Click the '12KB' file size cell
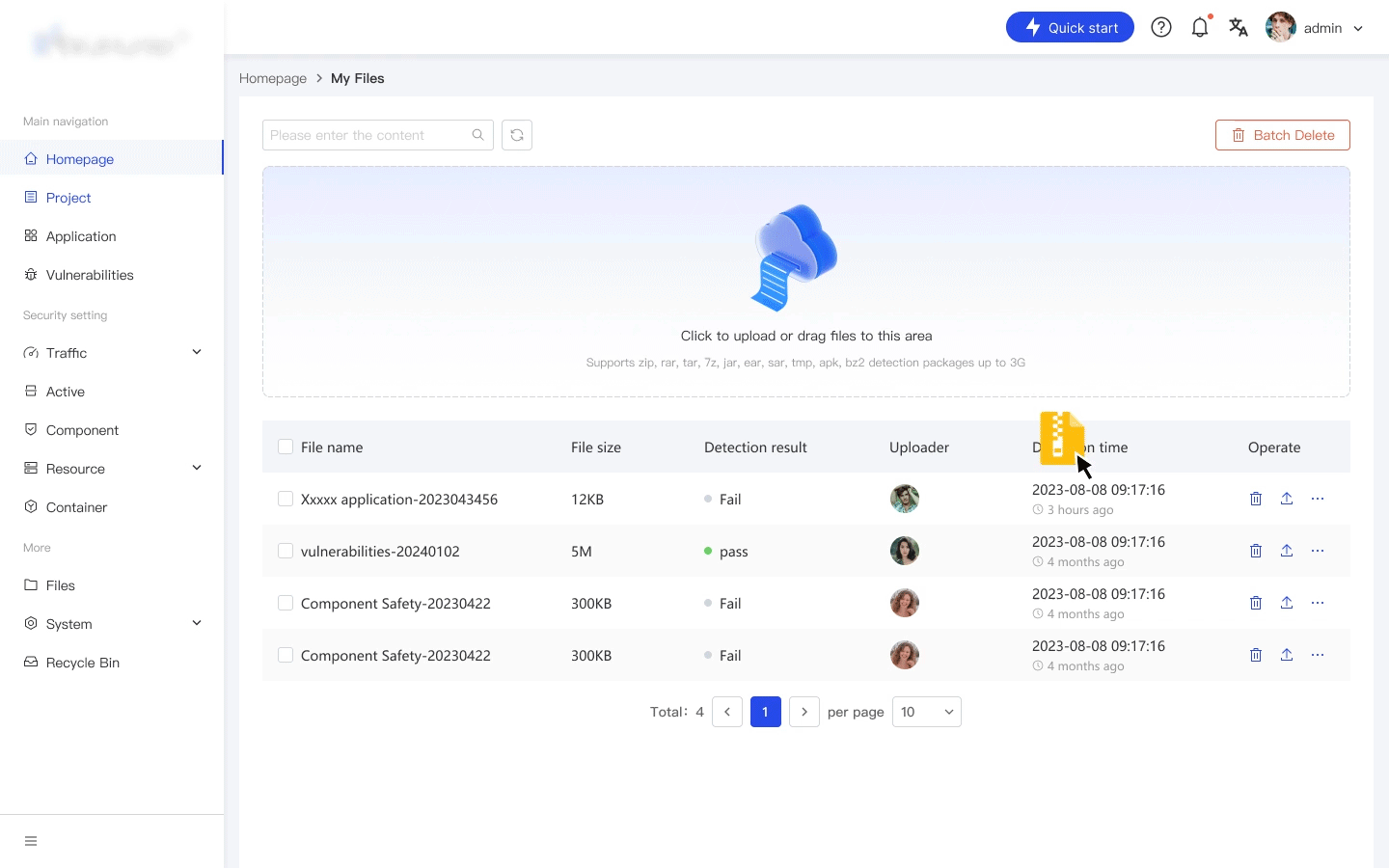 point(587,499)
